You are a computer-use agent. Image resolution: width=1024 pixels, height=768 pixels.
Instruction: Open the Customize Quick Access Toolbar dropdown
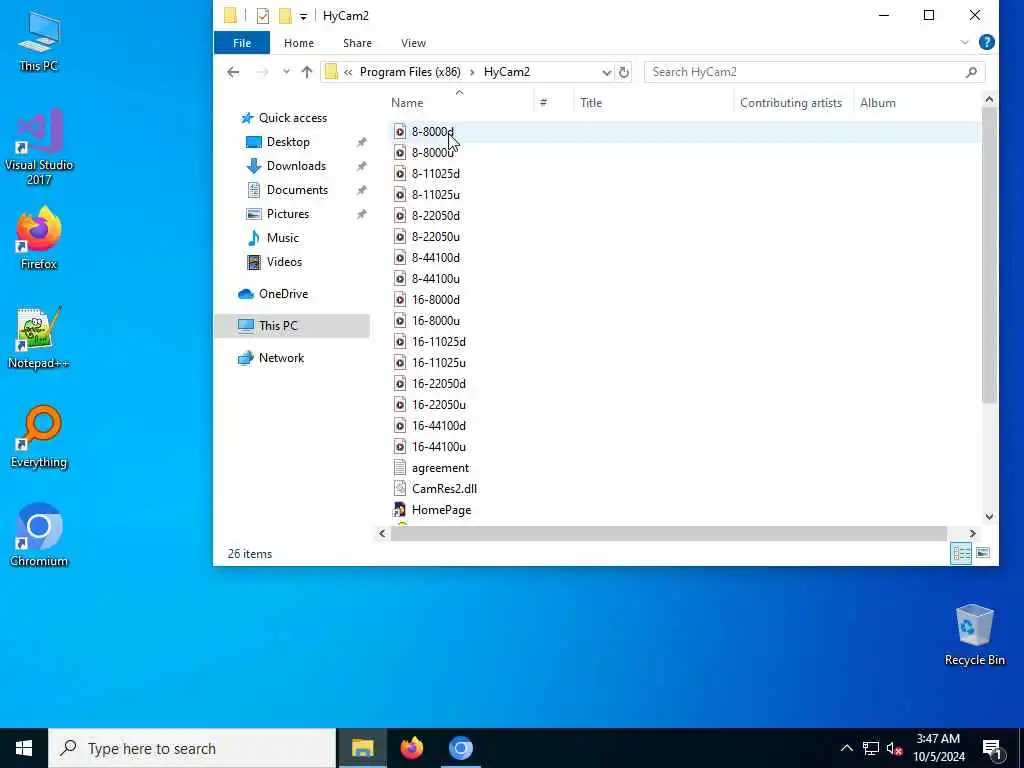click(303, 16)
